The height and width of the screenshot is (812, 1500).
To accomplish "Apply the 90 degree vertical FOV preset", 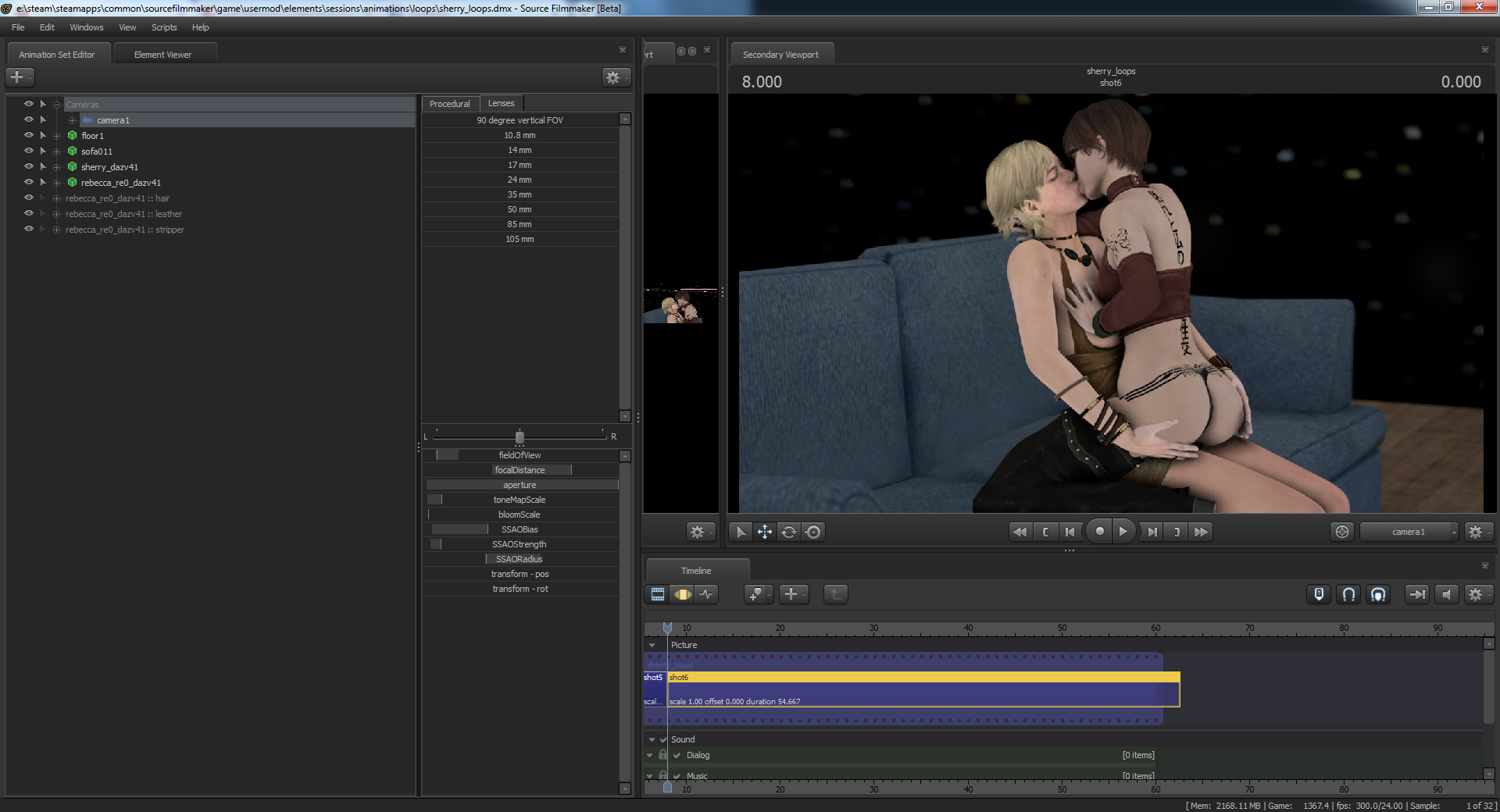I will pyautogui.click(x=520, y=120).
